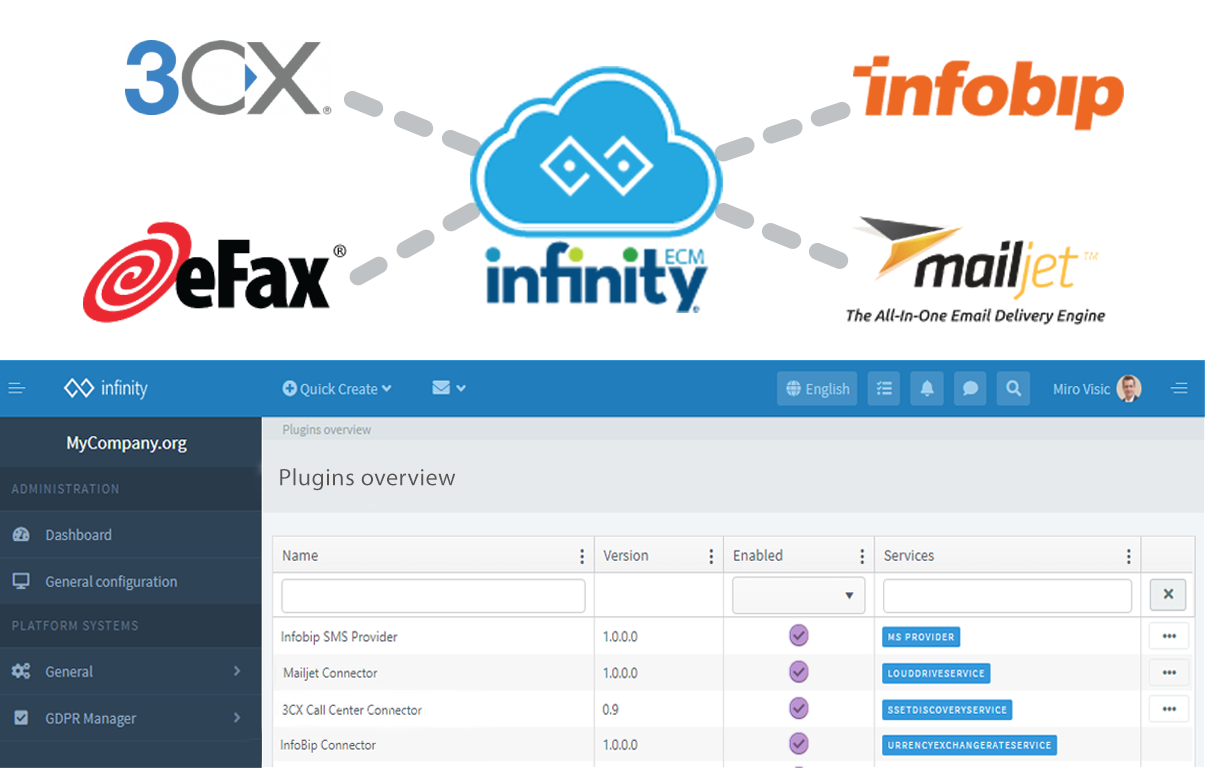Image resolution: width=1205 pixels, height=768 pixels.
Task: Open actions menu for Mailjet Connector
Action: [x=1169, y=672]
